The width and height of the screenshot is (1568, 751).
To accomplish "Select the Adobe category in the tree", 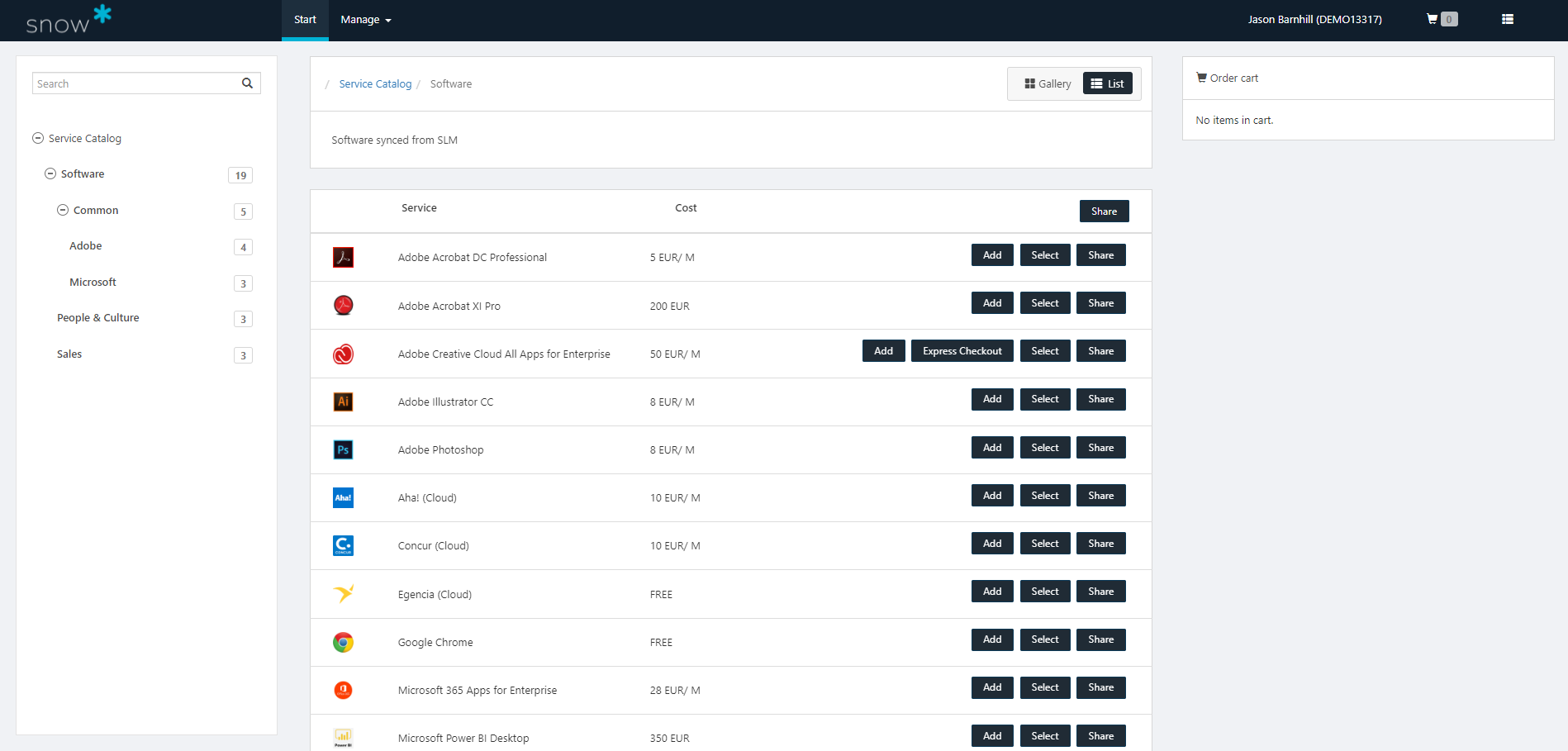I will click(86, 245).
